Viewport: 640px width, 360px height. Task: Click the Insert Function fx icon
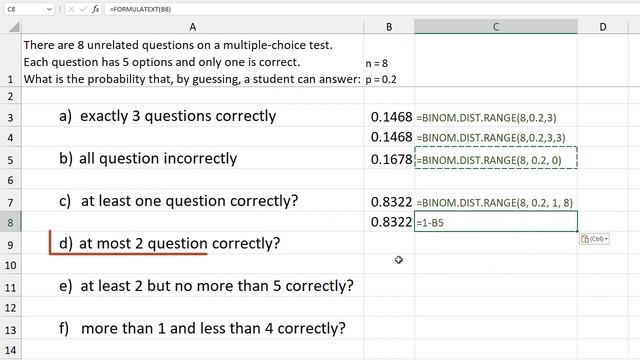click(96, 9)
